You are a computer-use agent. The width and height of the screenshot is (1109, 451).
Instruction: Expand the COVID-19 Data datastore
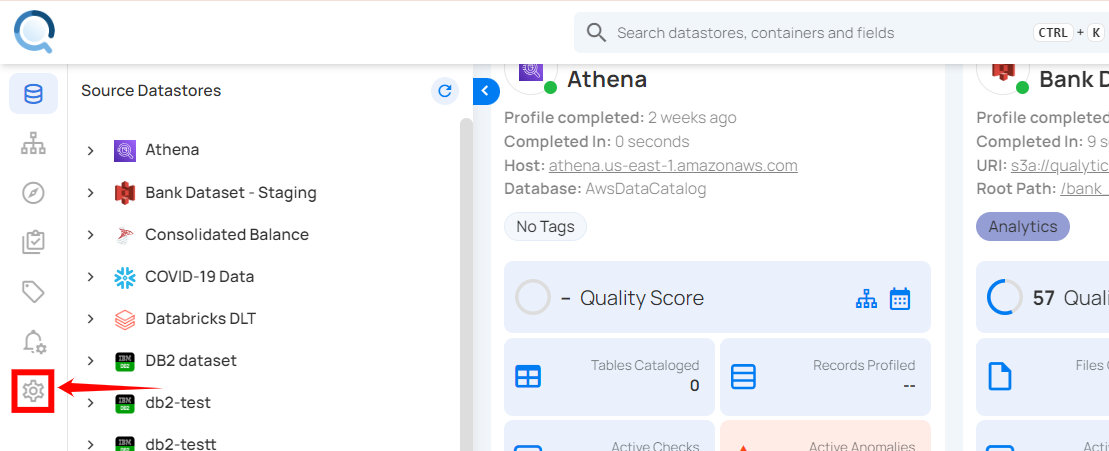point(90,277)
